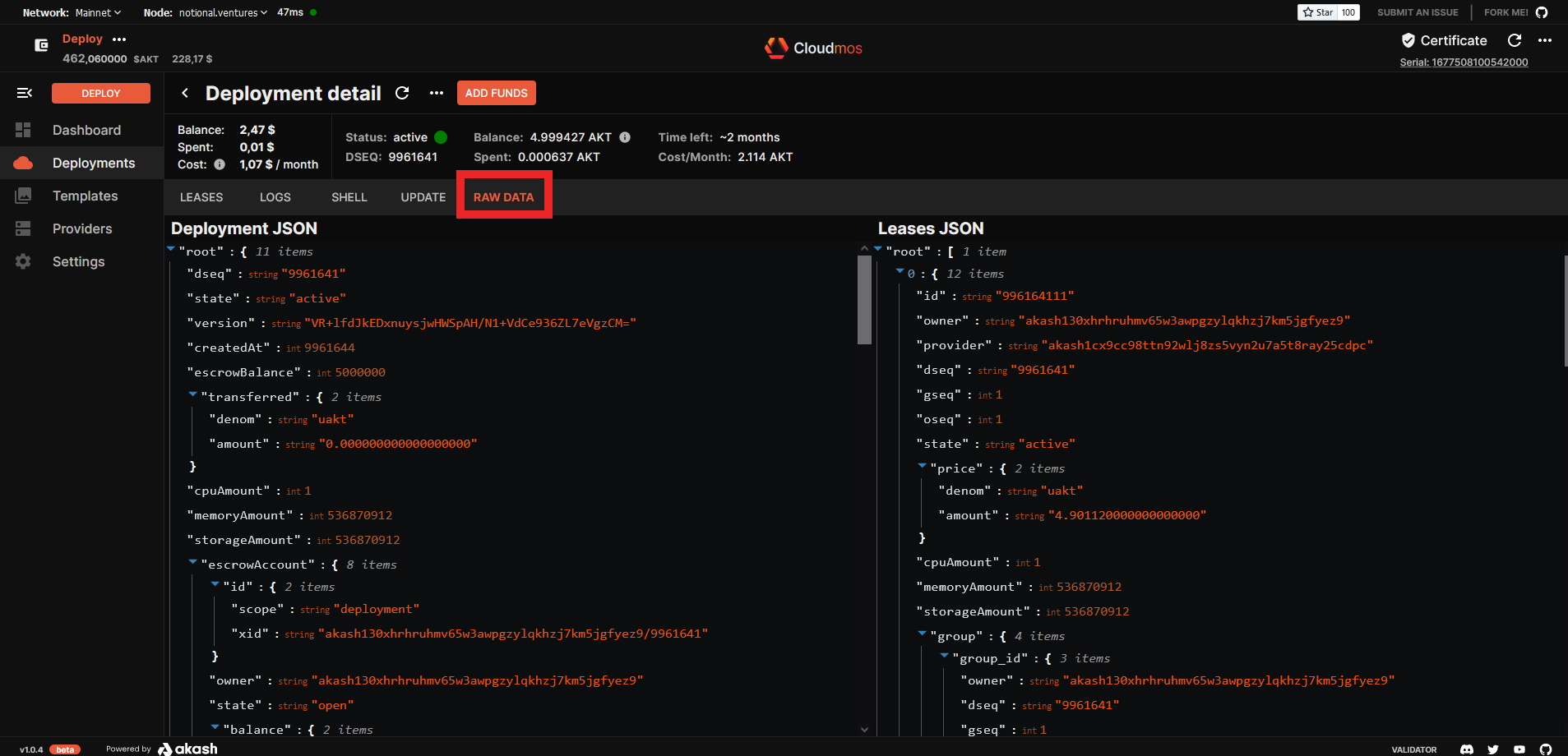The image size is (1568, 756).
Task: Switch to the LOGS tab
Action: click(275, 197)
